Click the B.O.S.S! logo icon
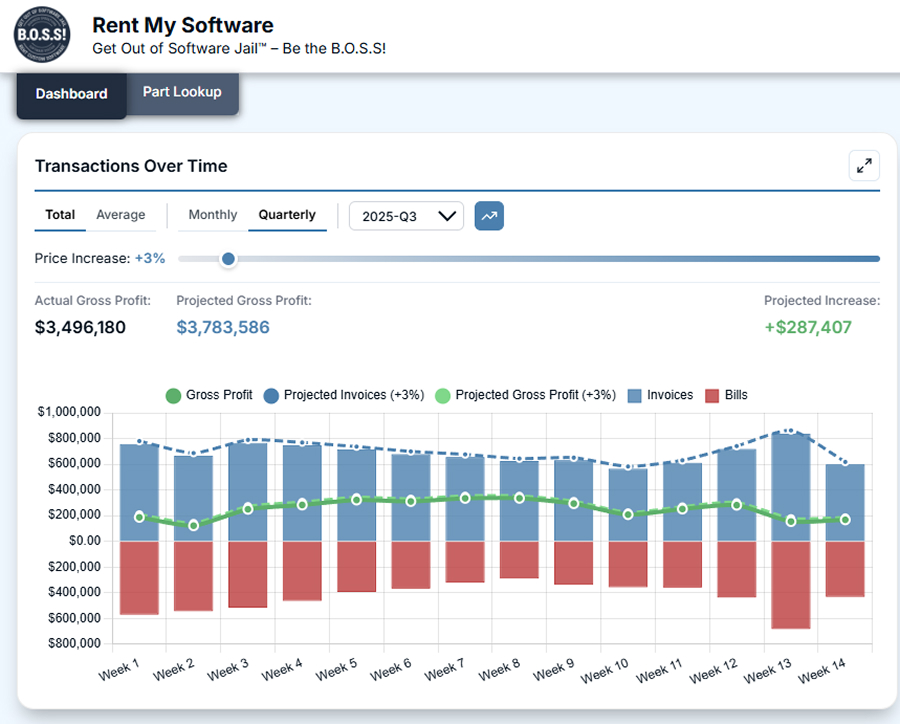Viewport: 900px width, 724px height. click(40, 36)
